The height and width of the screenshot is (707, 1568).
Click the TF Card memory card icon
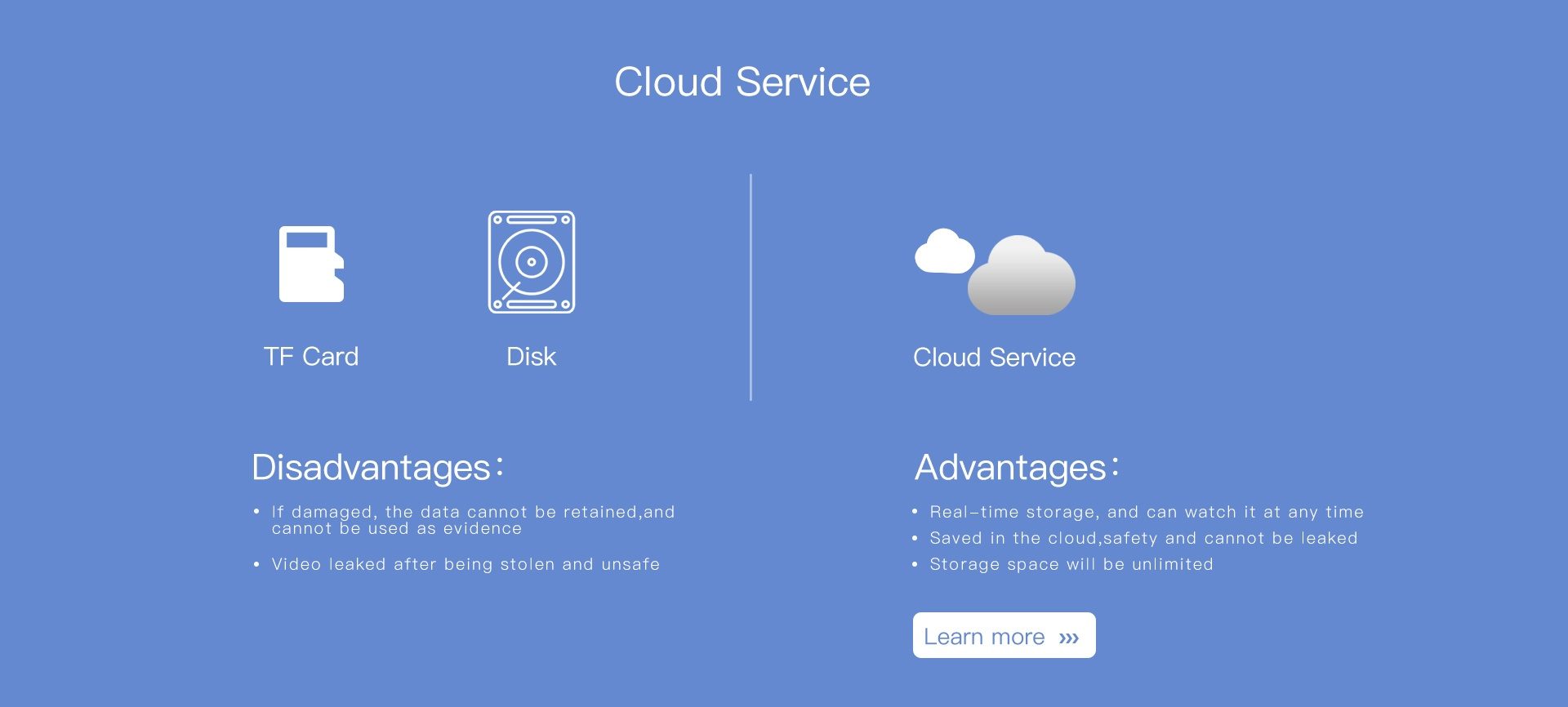311,264
